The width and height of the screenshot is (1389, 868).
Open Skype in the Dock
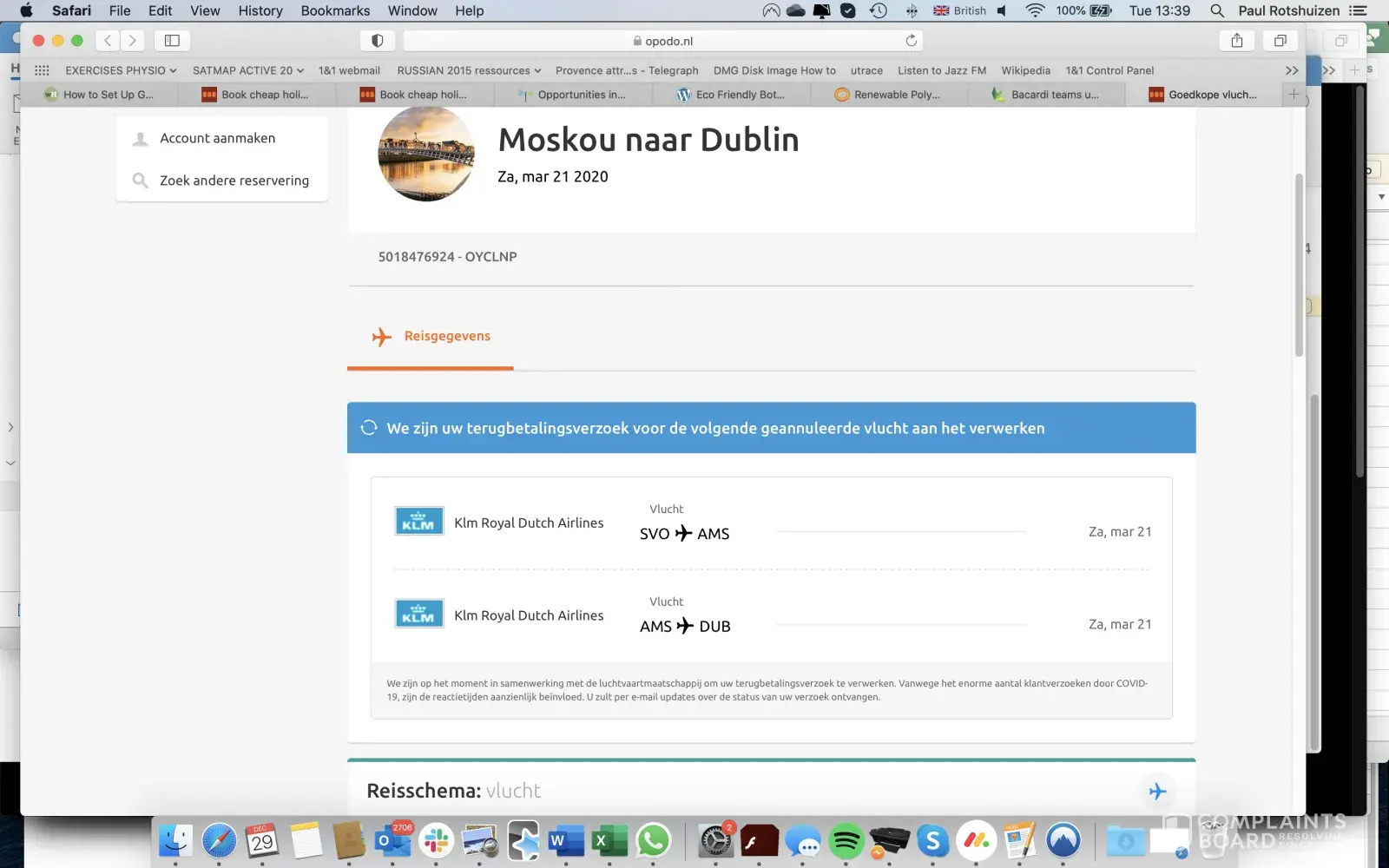(933, 840)
